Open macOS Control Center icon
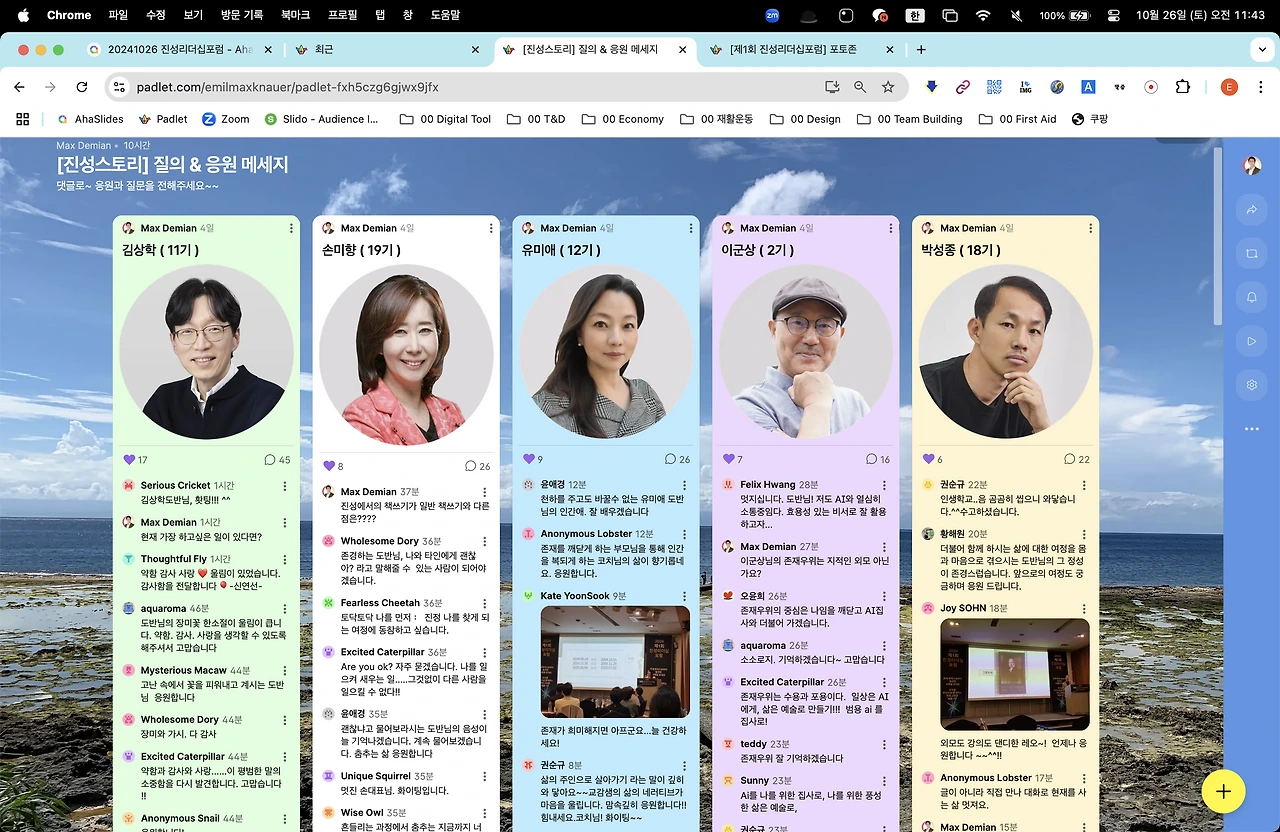1280x832 pixels. (x=1114, y=15)
